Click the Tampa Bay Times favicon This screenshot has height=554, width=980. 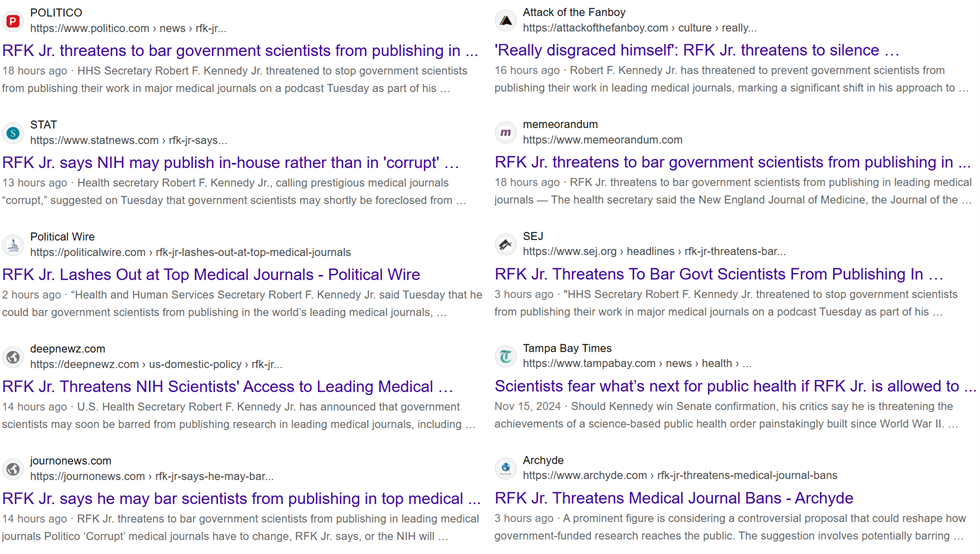[x=505, y=356]
